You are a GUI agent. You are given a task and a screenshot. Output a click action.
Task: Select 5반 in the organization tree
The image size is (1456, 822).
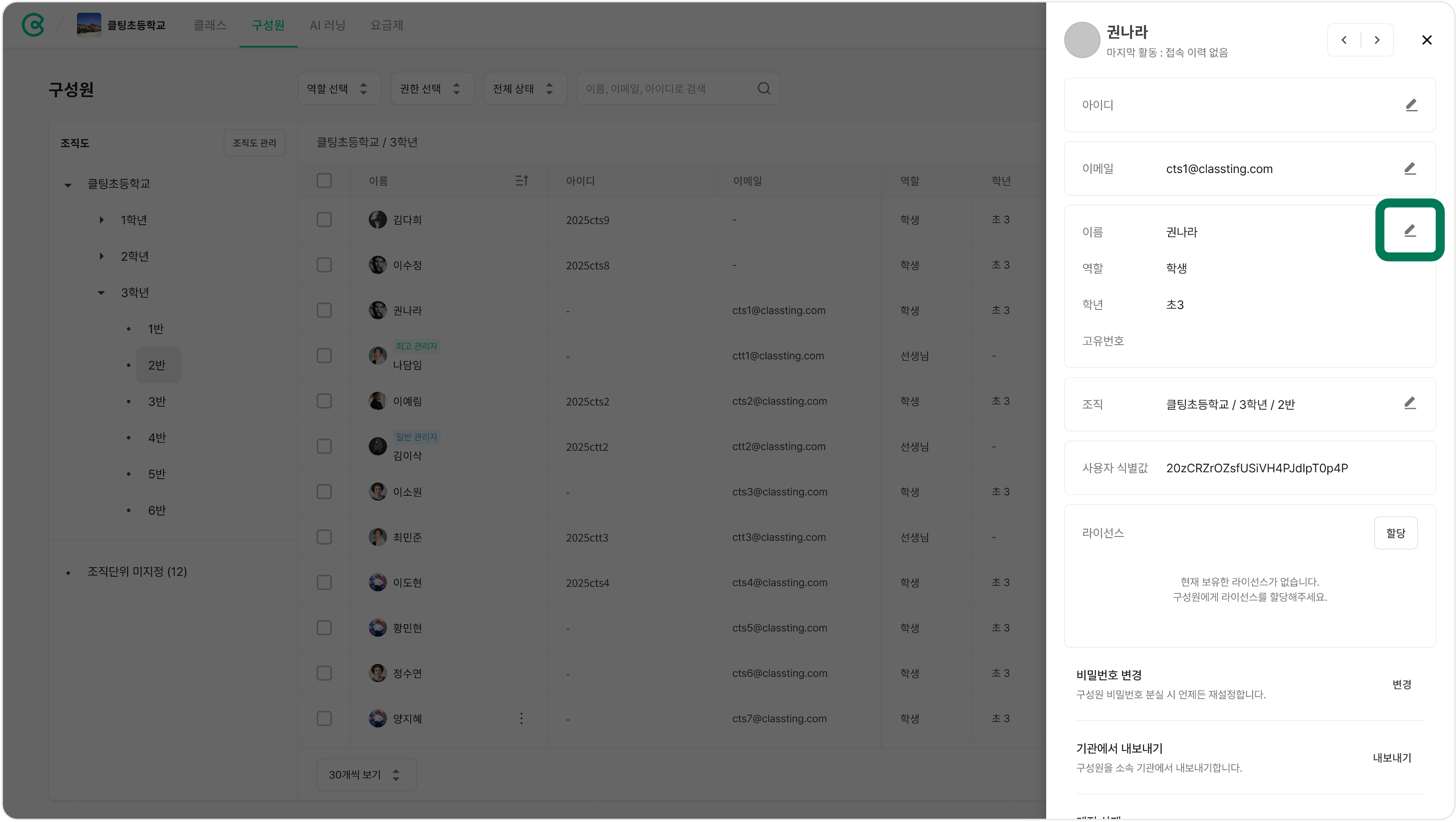click(x=157, y=474)
